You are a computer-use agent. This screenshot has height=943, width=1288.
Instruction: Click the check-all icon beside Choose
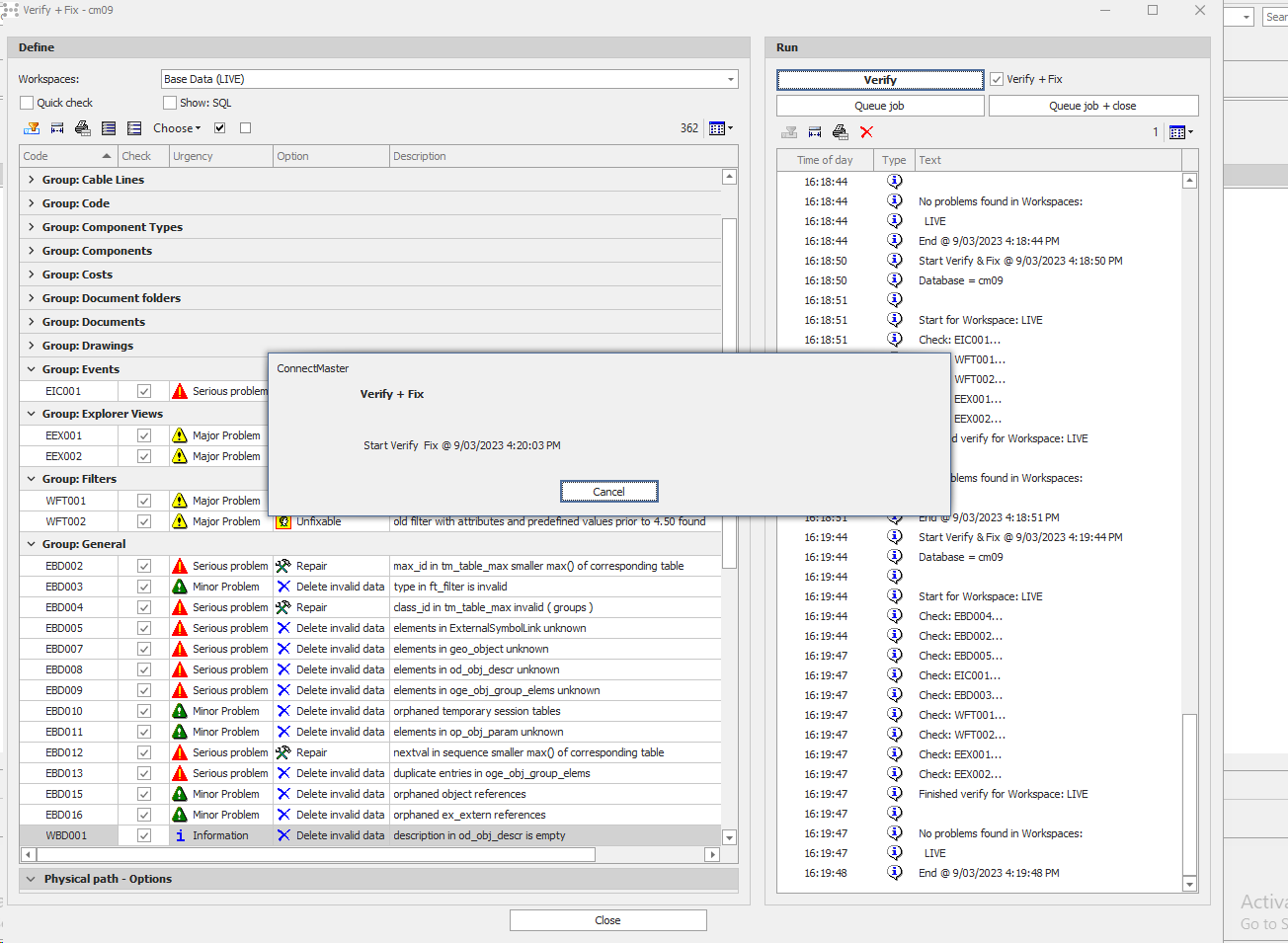[x=219, y=128]
